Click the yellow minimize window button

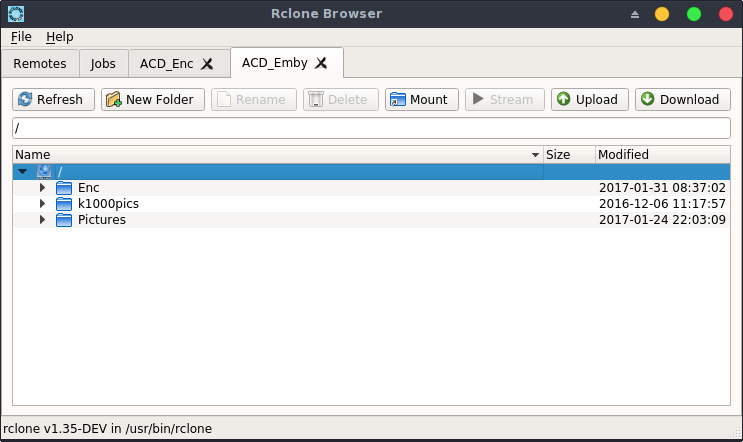(662, 14)
